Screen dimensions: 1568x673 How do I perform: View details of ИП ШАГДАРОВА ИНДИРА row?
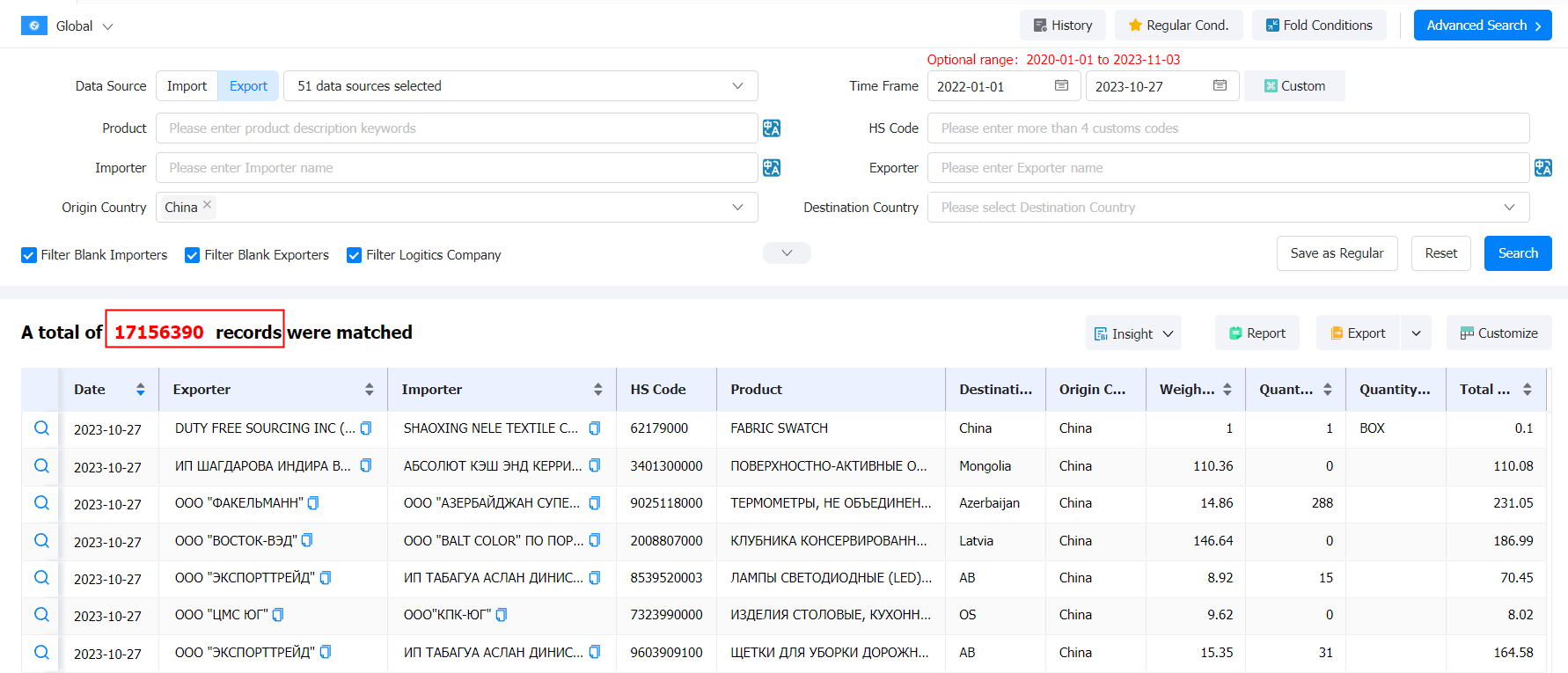pyautogui.click(x=41, y=466)
